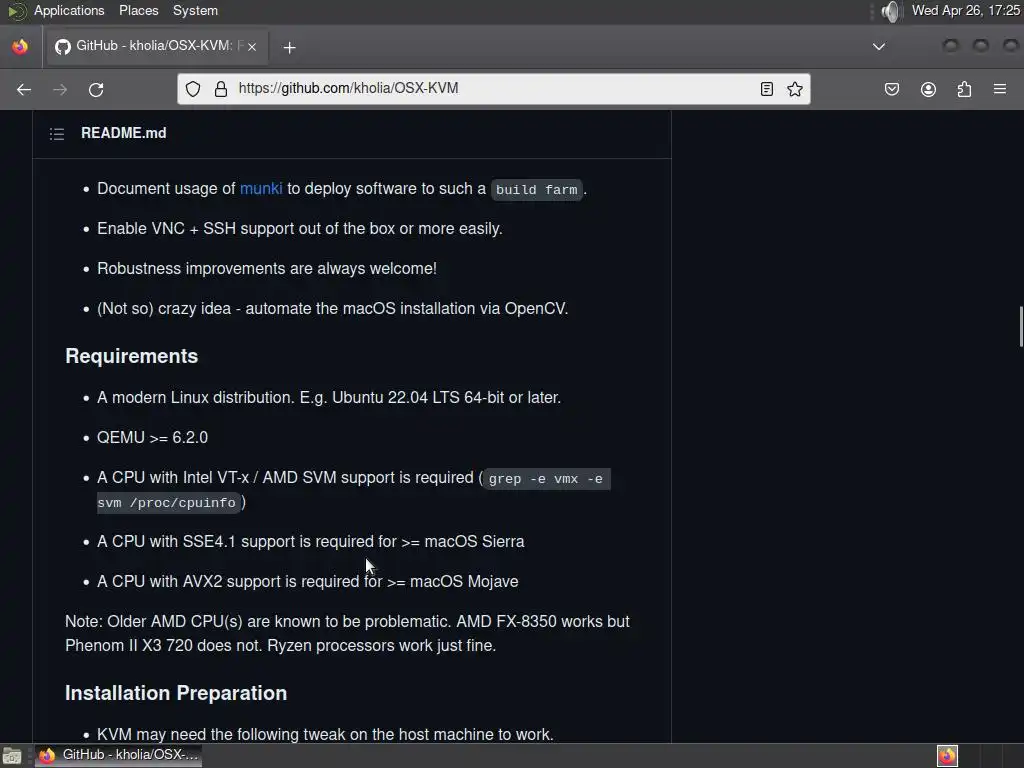Click the Firefox icon in bottom-right tray
Screen dimensions: 1024x768
947,756
